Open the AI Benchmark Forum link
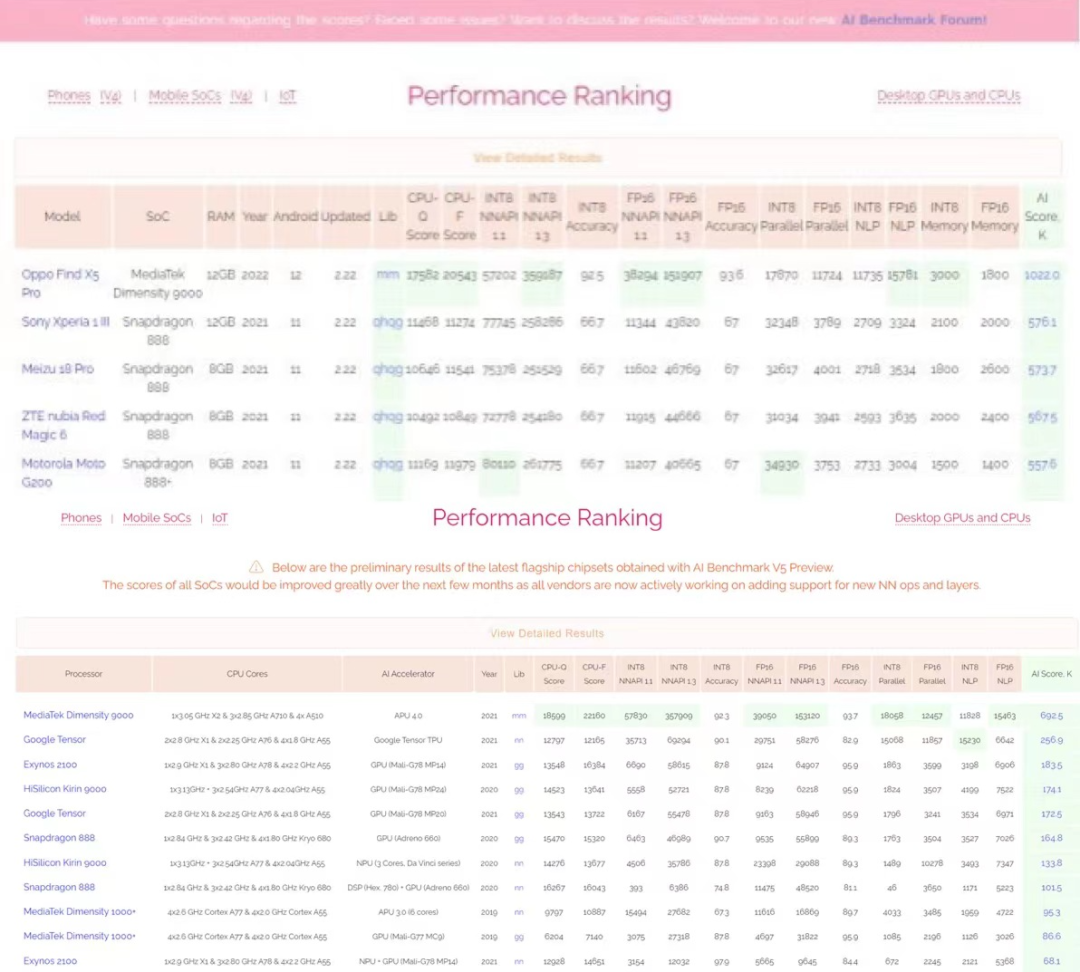1080x972 pixels. [913, 19]
